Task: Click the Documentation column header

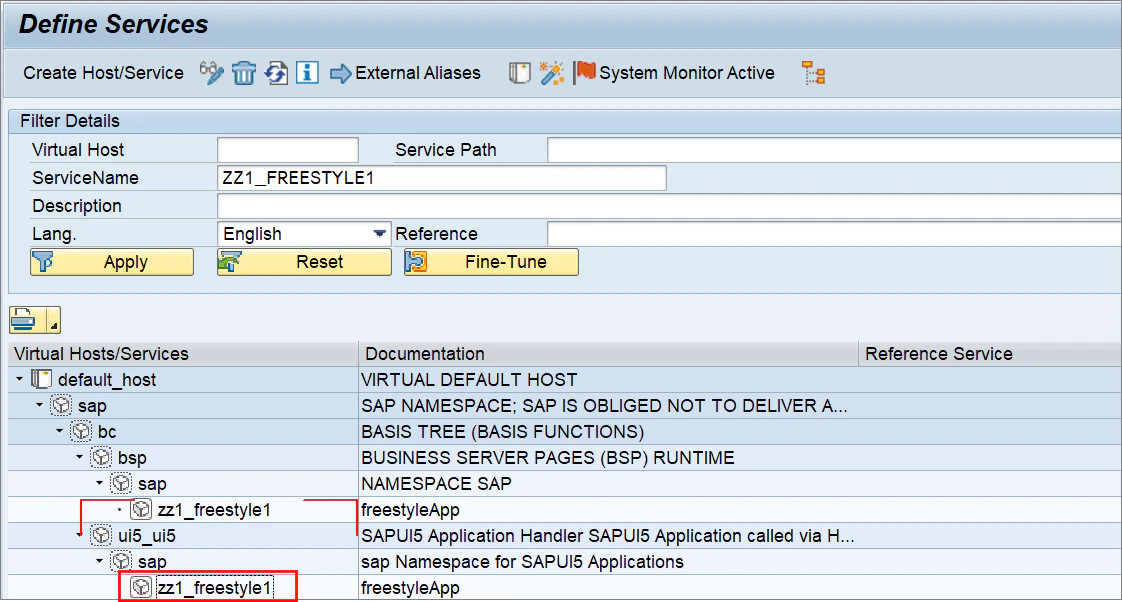Action: [608, 354]
